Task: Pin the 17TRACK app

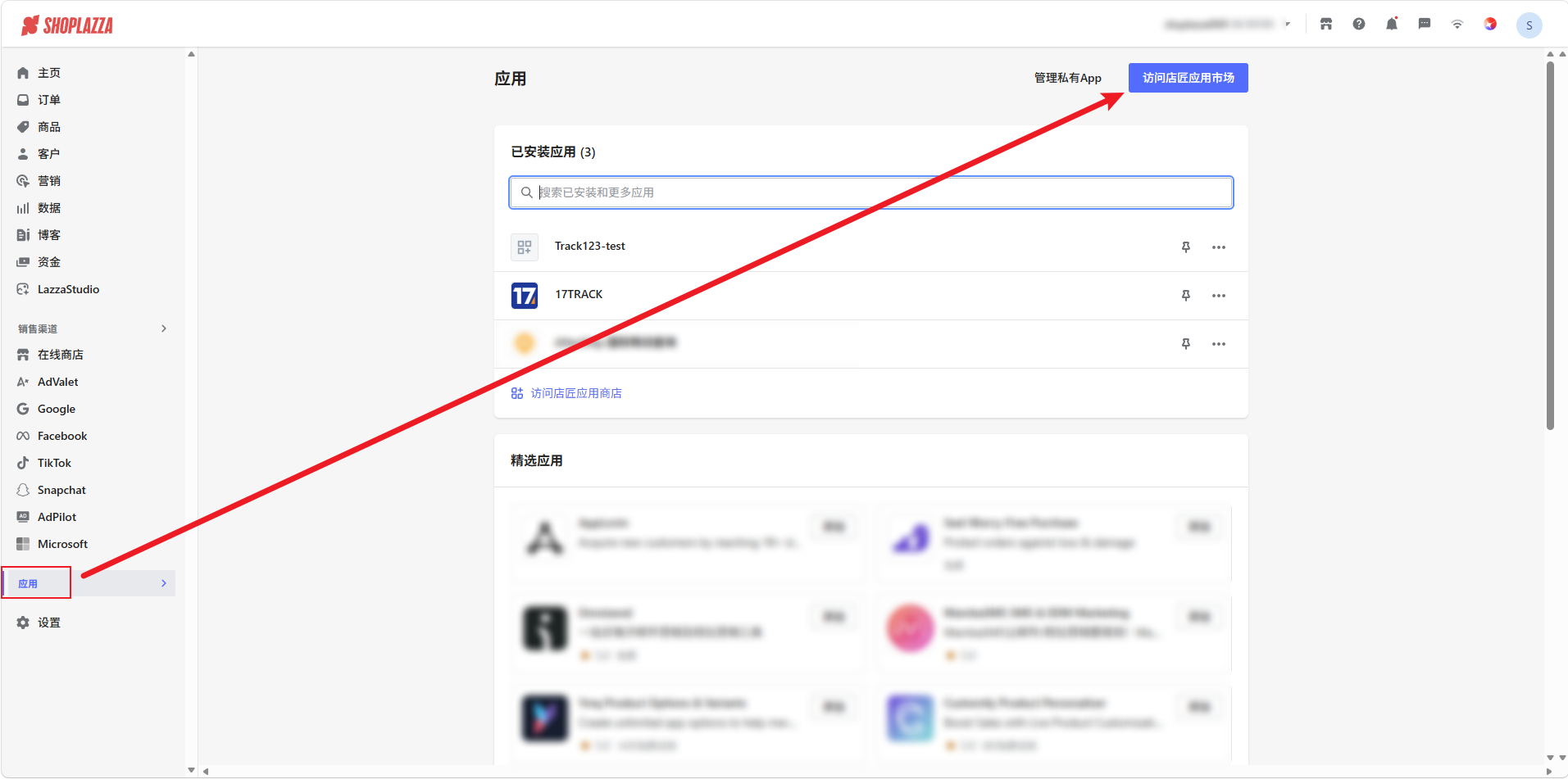Action: (1185, 296)
